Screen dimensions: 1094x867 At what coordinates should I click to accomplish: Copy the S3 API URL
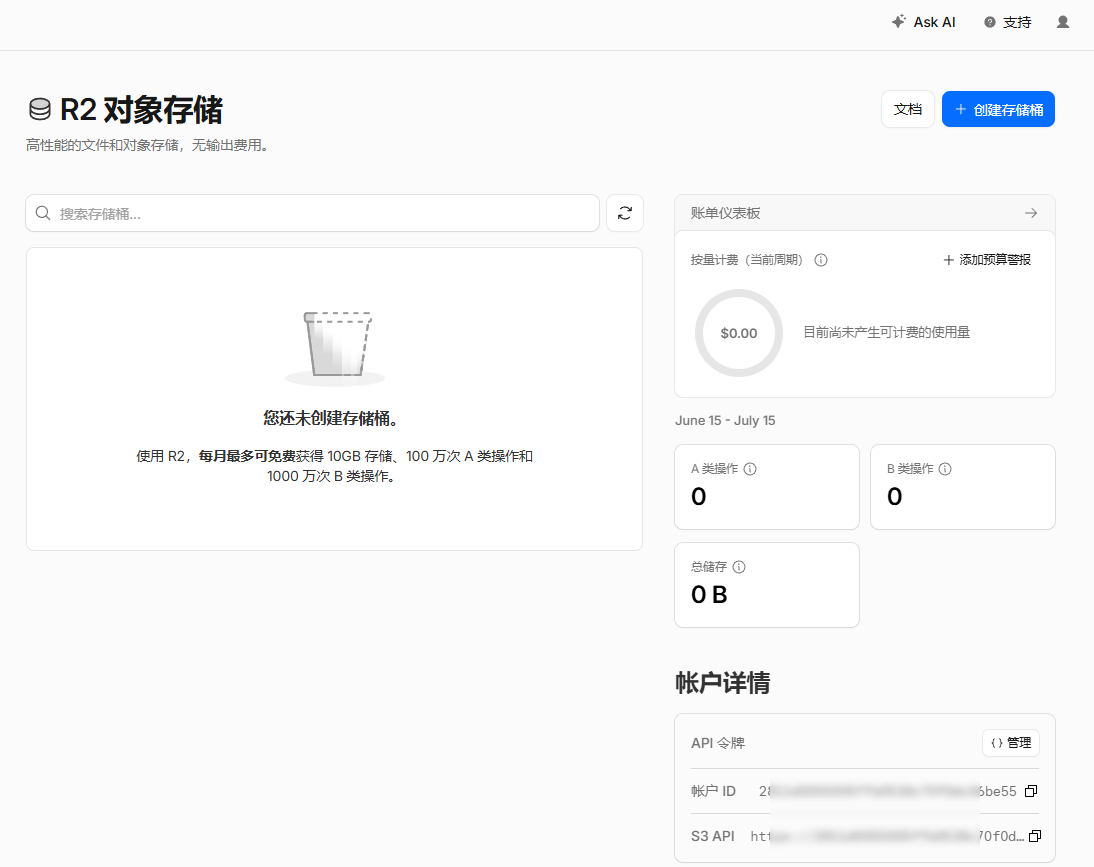click(x=1035, y=836)
